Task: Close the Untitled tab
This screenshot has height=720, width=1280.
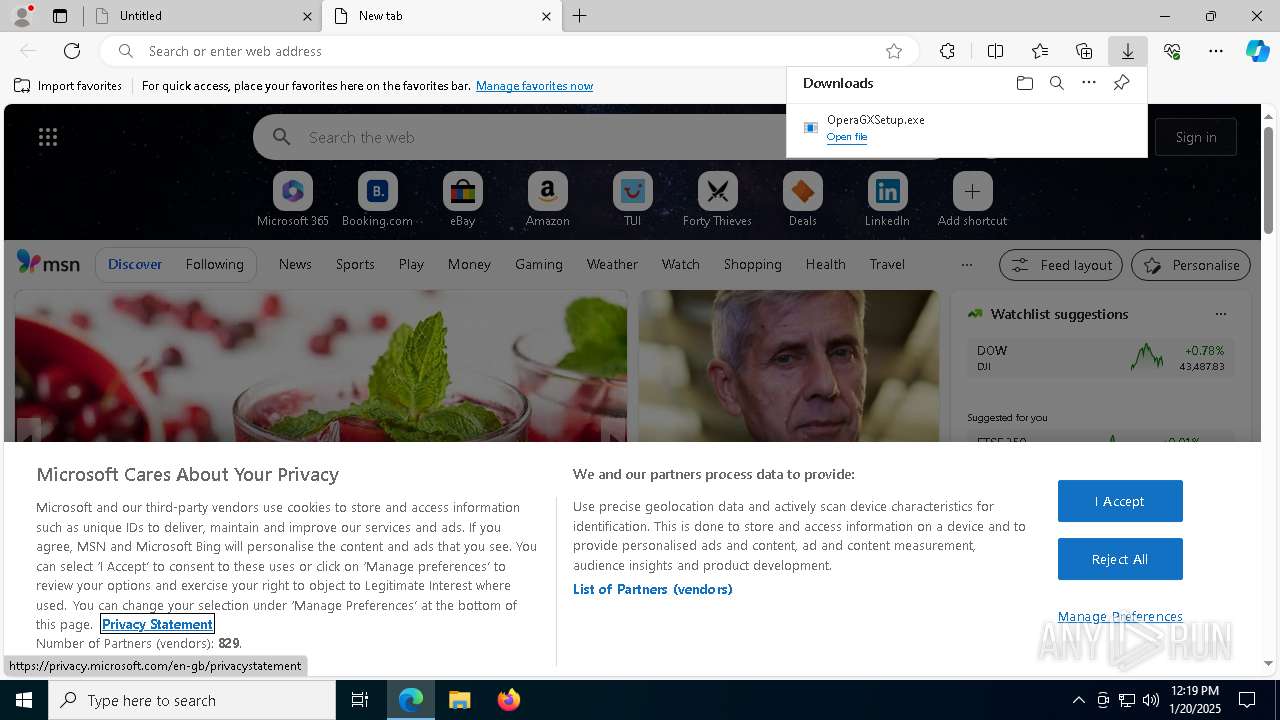Action: coord(307,16)
